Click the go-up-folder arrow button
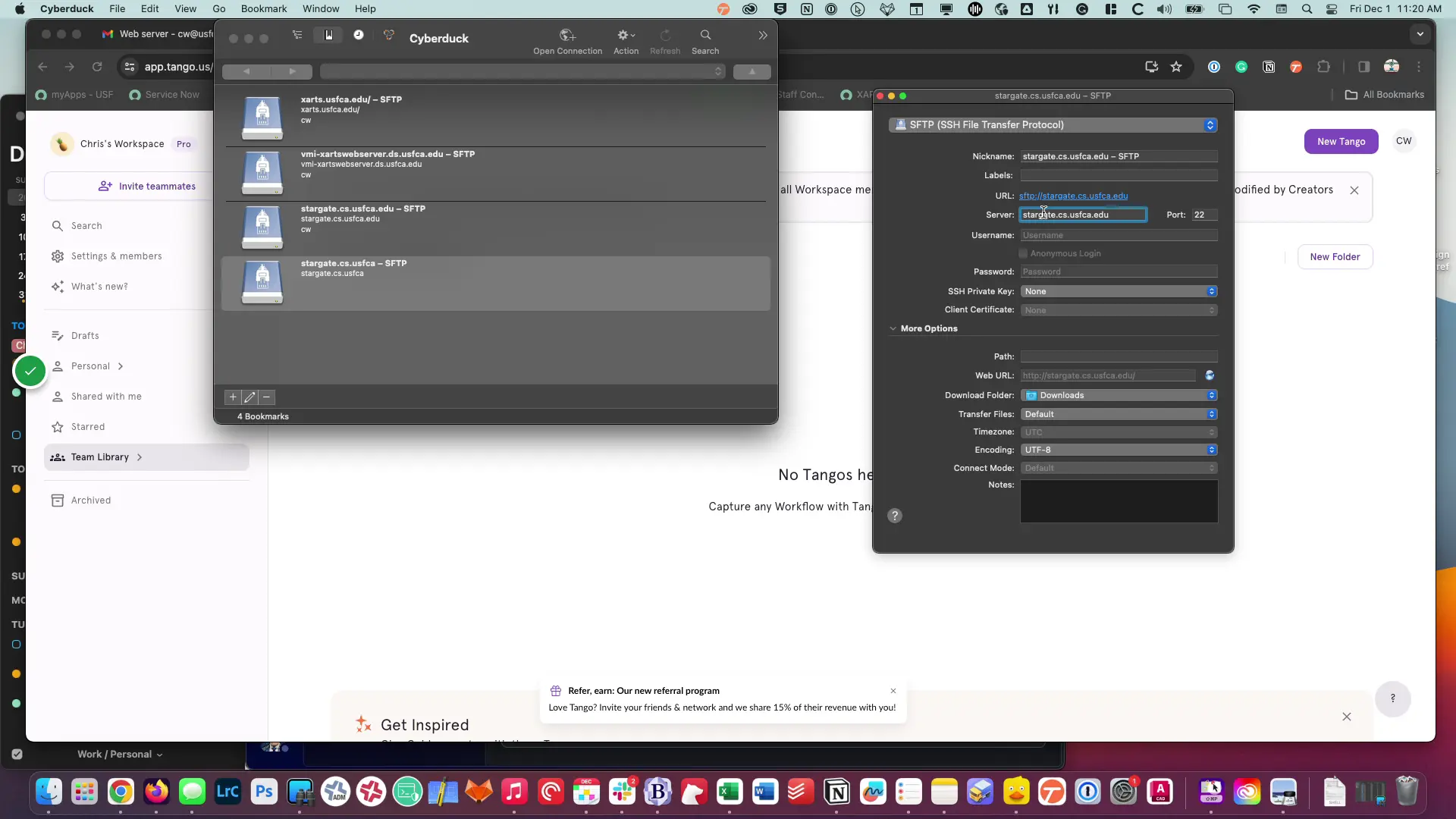 coord(752,71)
